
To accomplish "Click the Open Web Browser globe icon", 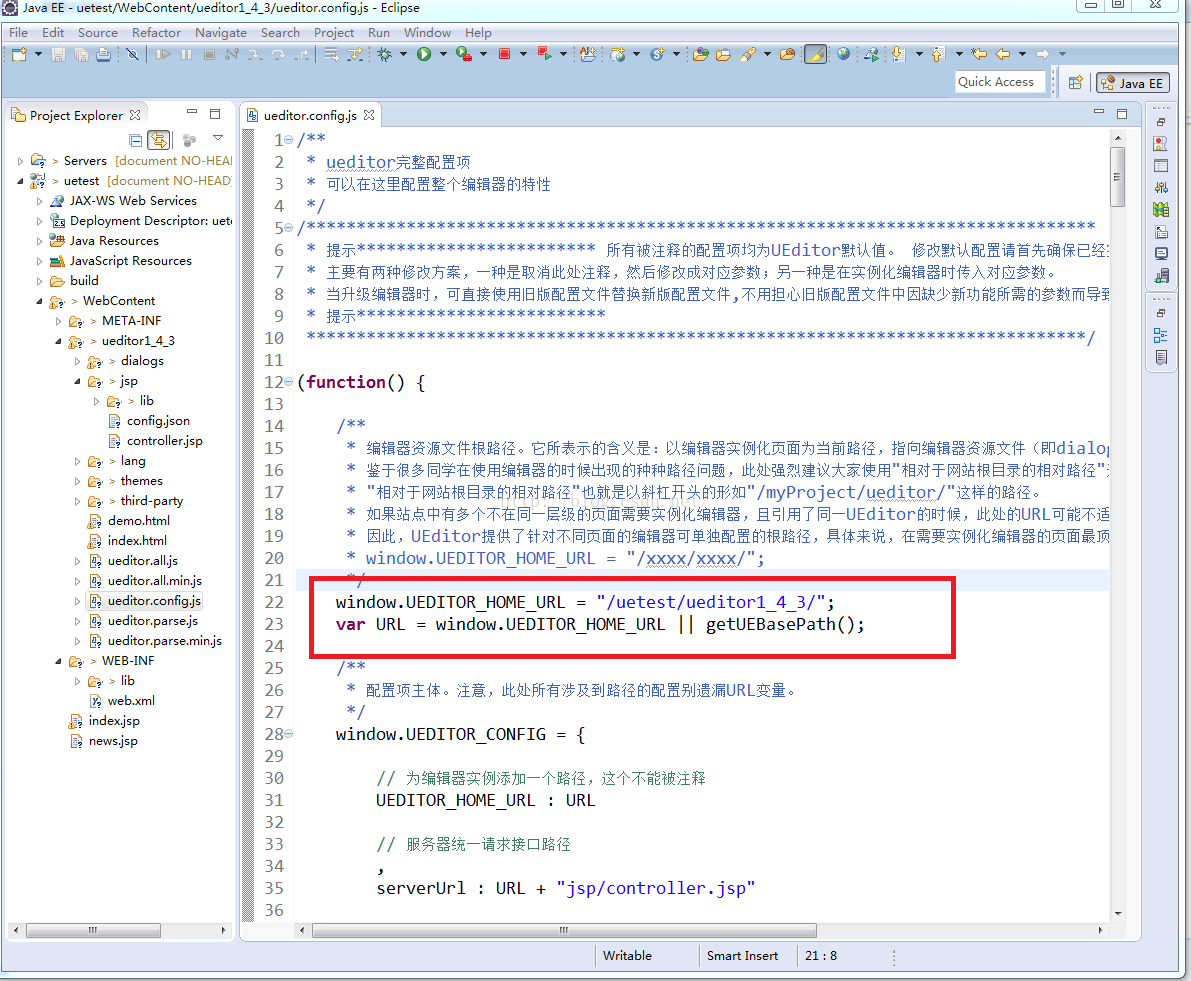I will point(843,54).
